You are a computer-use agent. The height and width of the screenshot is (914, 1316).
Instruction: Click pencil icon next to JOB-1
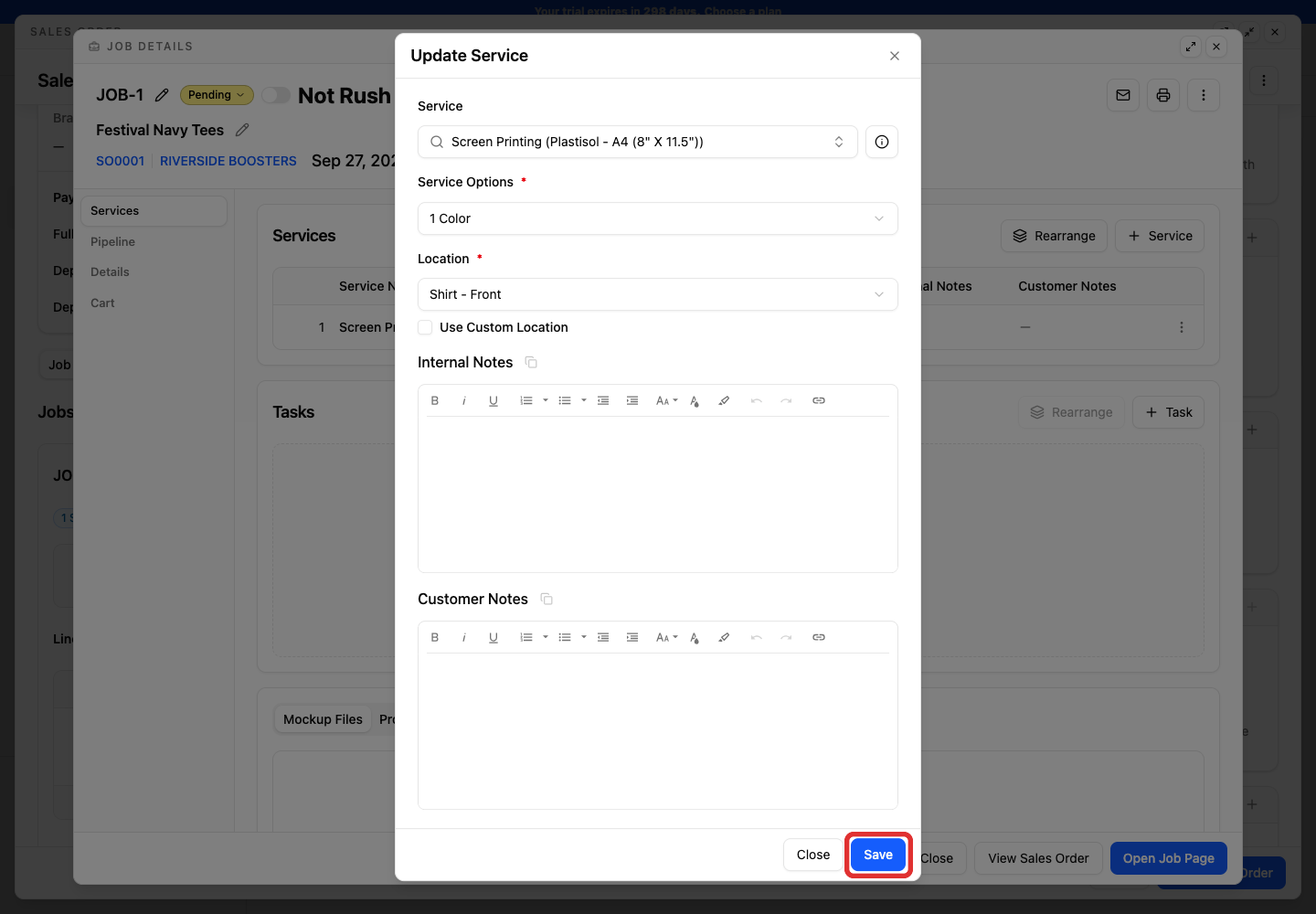(x=162, y=95)
